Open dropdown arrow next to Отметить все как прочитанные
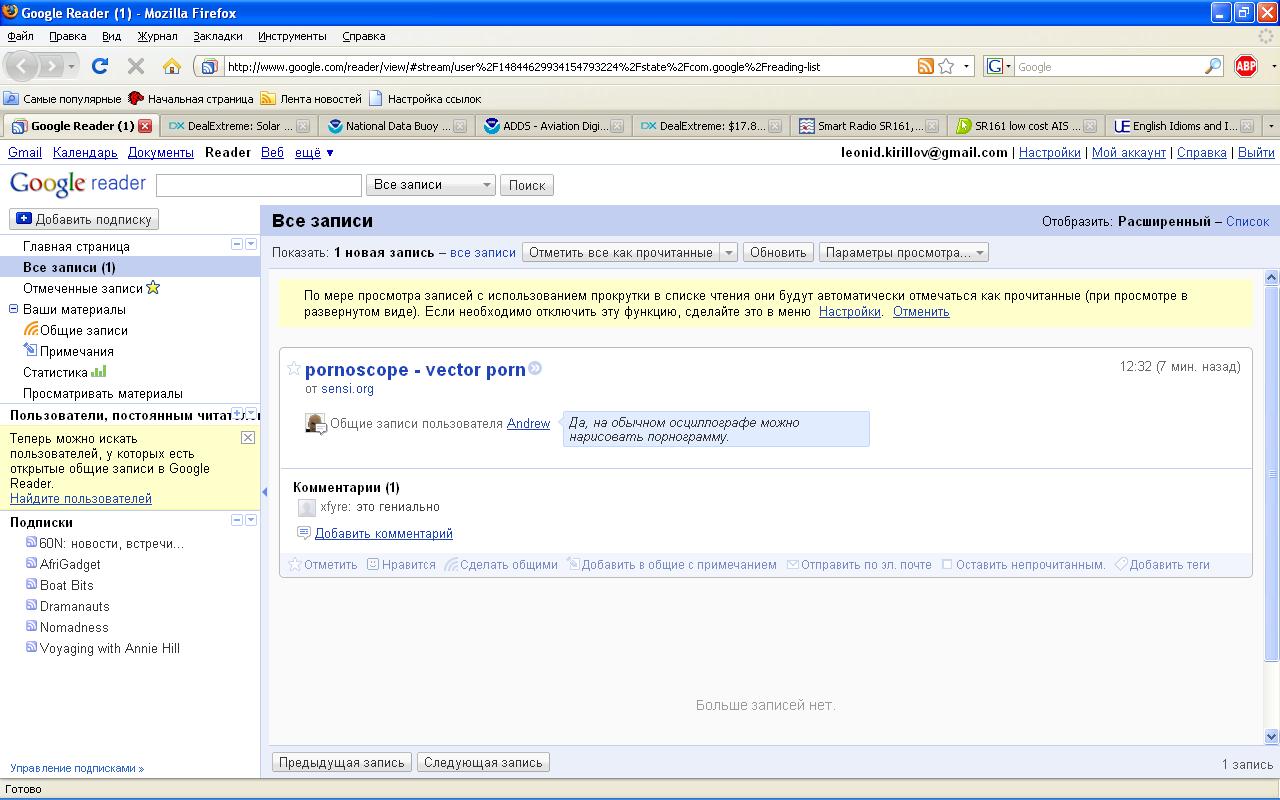Viewport: 1280px width, 800px height. click(x=728, y=252)
